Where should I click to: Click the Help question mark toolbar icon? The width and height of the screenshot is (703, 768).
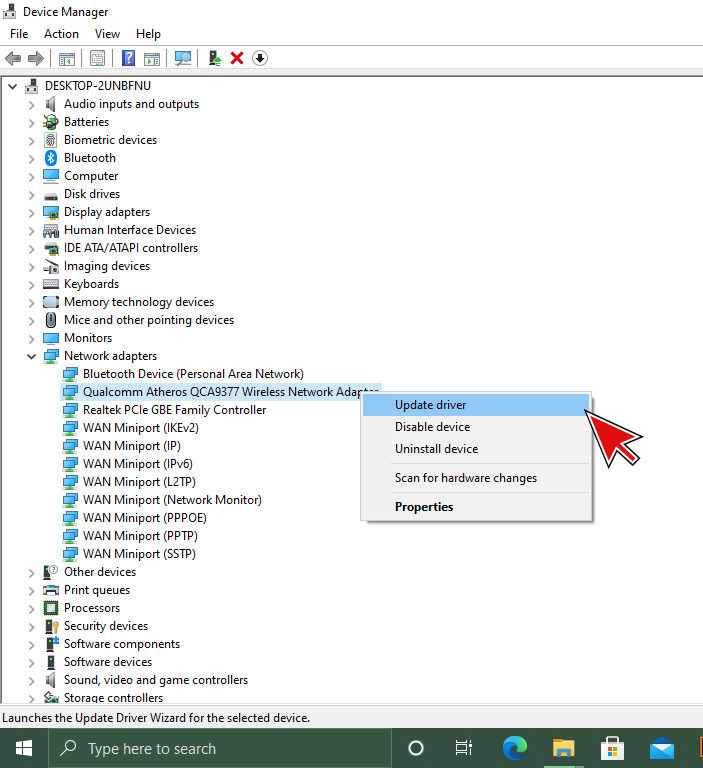[x=129, y=58]
